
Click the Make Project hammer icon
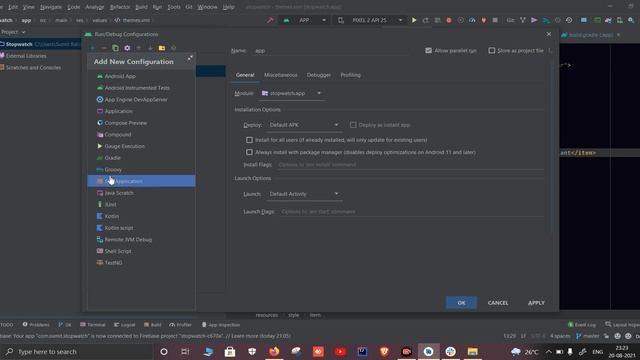click(270, 20)
